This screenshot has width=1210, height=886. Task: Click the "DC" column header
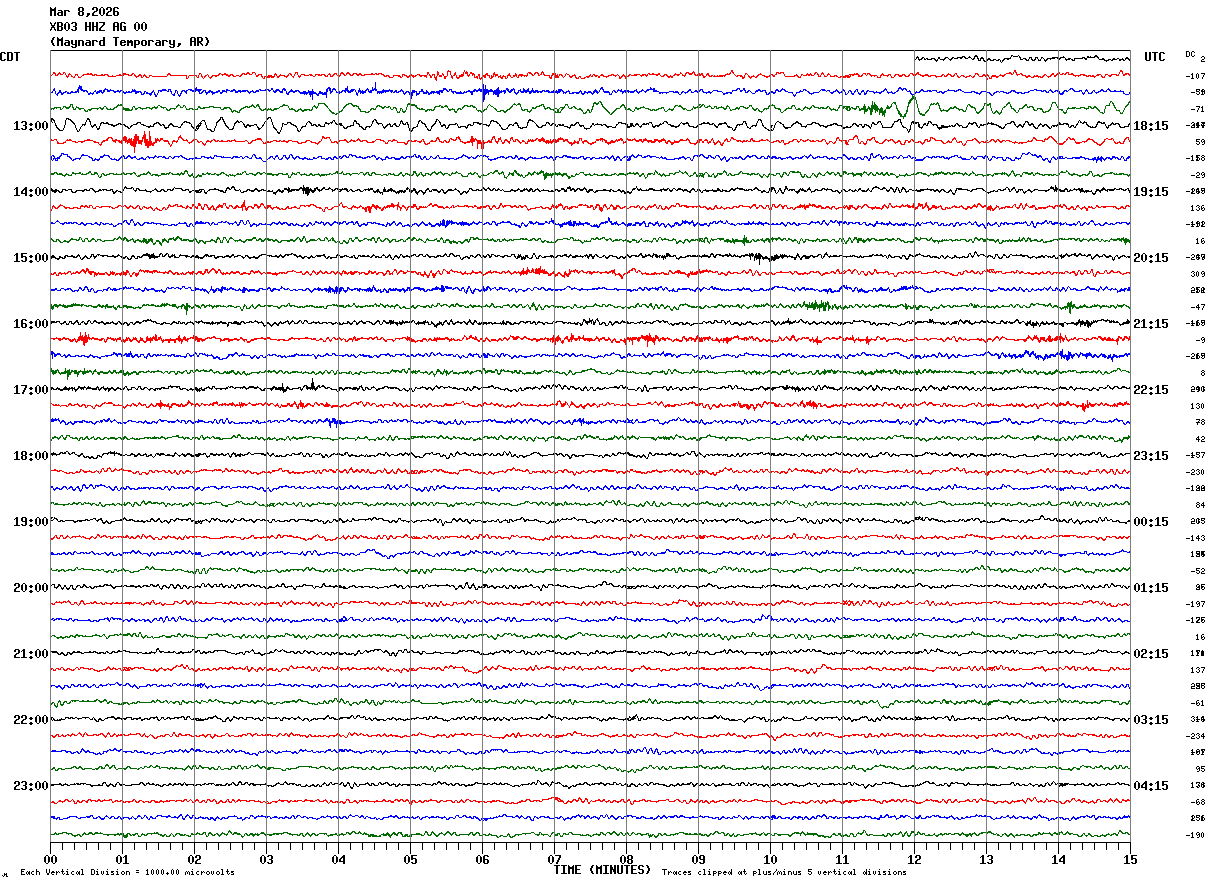tap(1190, 54)
